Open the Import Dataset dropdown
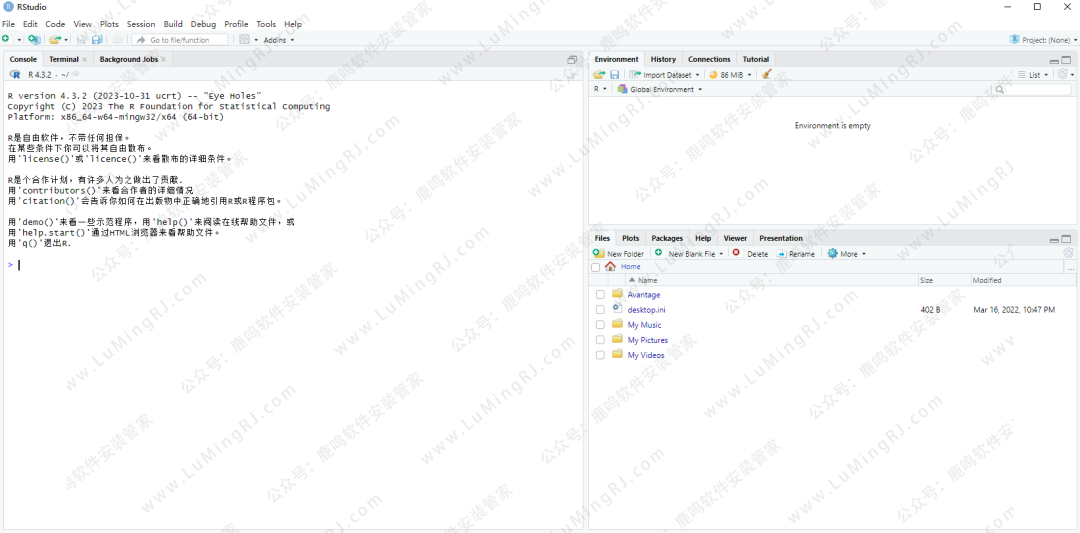This screenshot has height=533, width=1080. pos(665,74)
